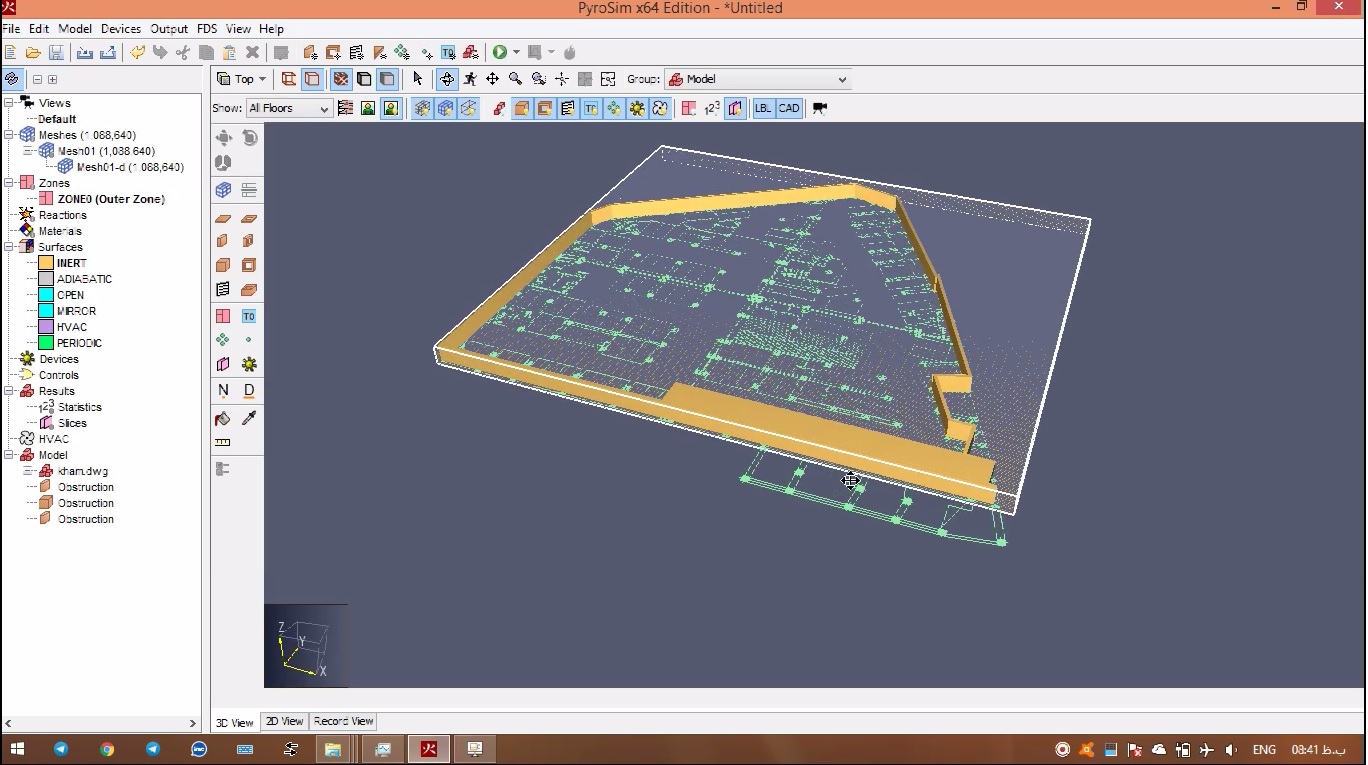Toggle the wireframe rendering mode button

(x=288, y=79)
